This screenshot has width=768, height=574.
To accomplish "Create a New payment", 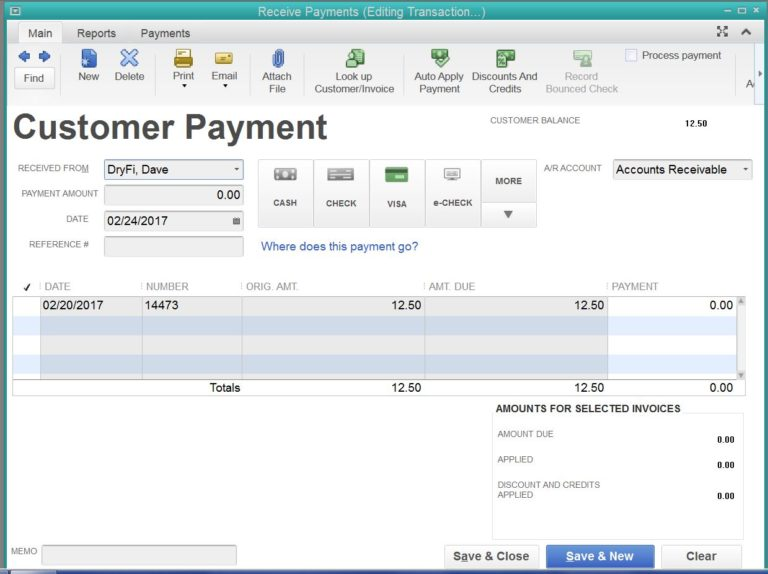I will [x=89, y=65].
